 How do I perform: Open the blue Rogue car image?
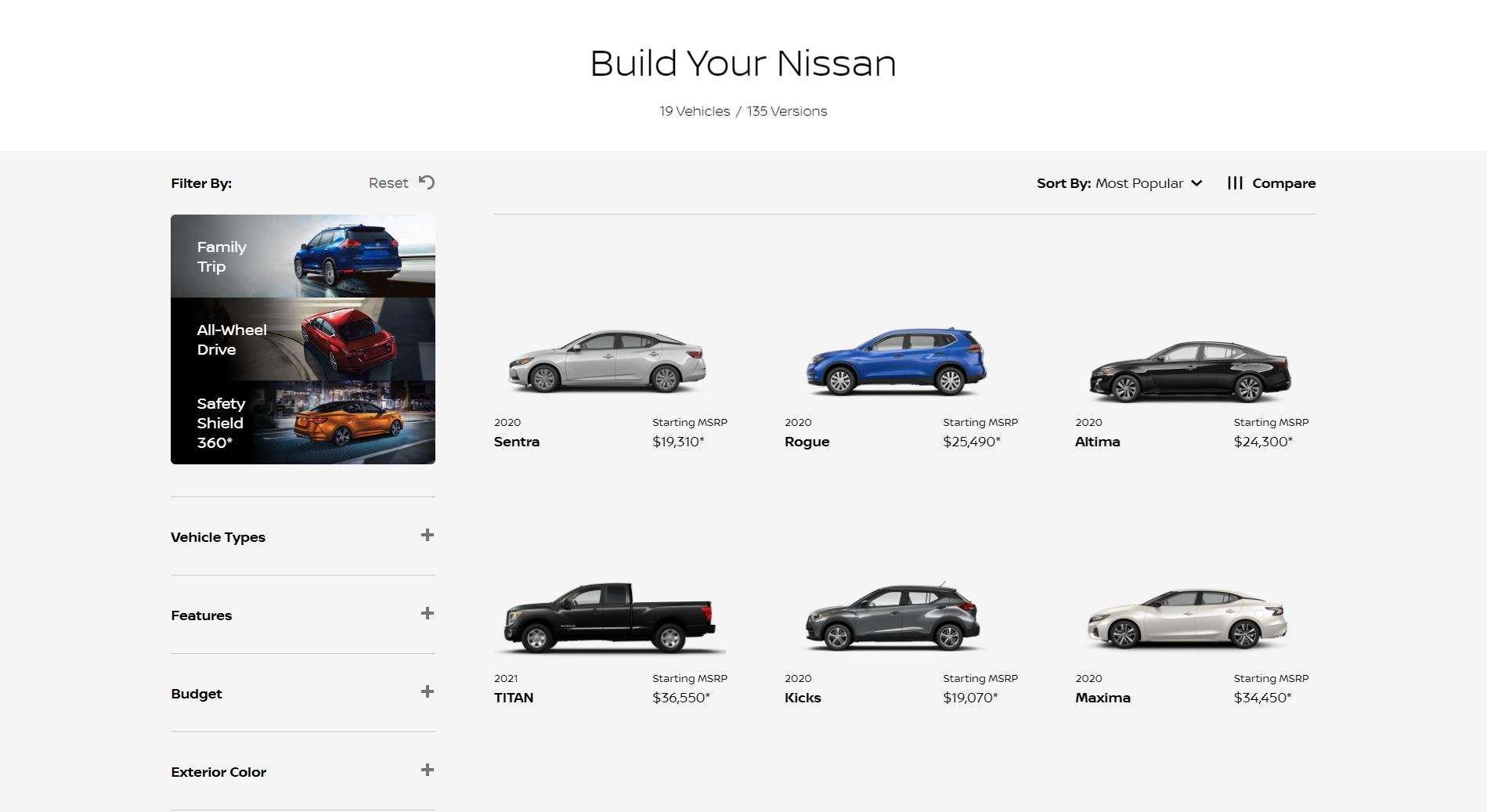tap(897, 362)
